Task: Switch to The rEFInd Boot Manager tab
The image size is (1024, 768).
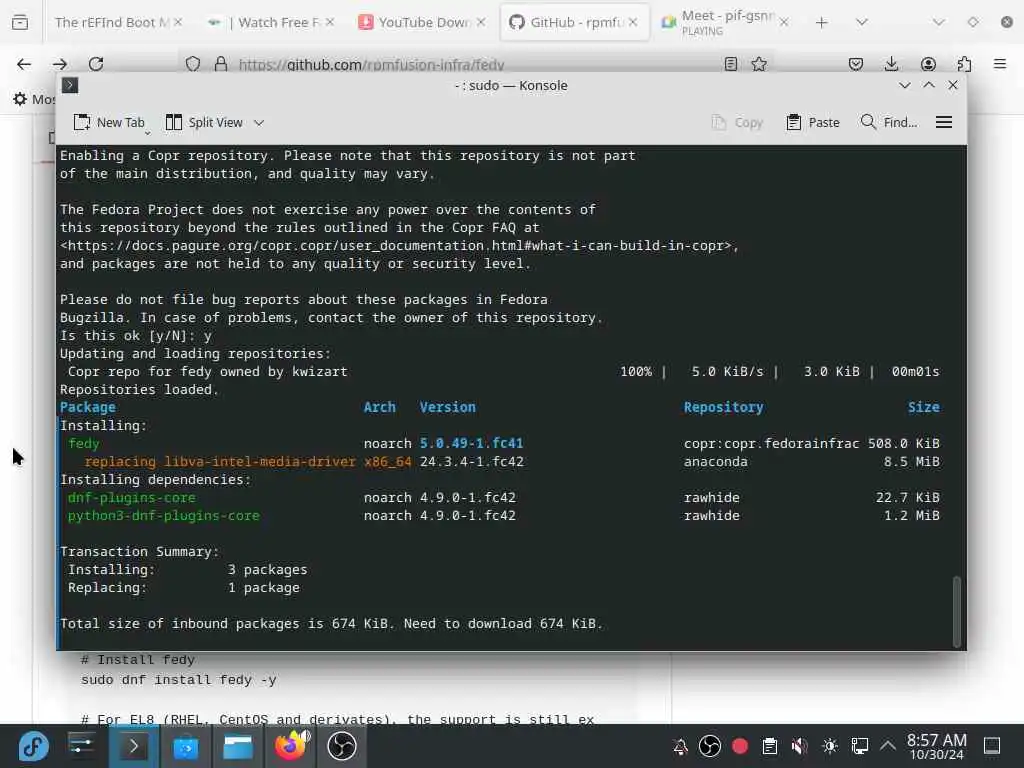Action: [111, 22]
